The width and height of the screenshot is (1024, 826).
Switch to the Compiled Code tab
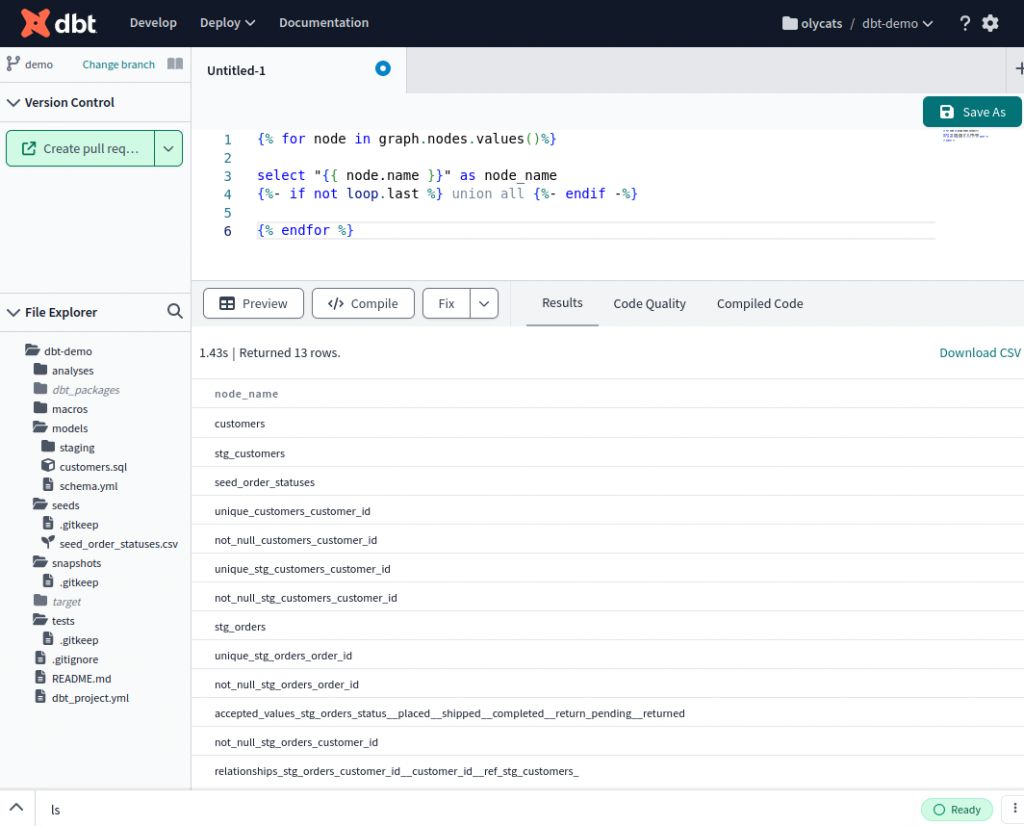point(760,304)
